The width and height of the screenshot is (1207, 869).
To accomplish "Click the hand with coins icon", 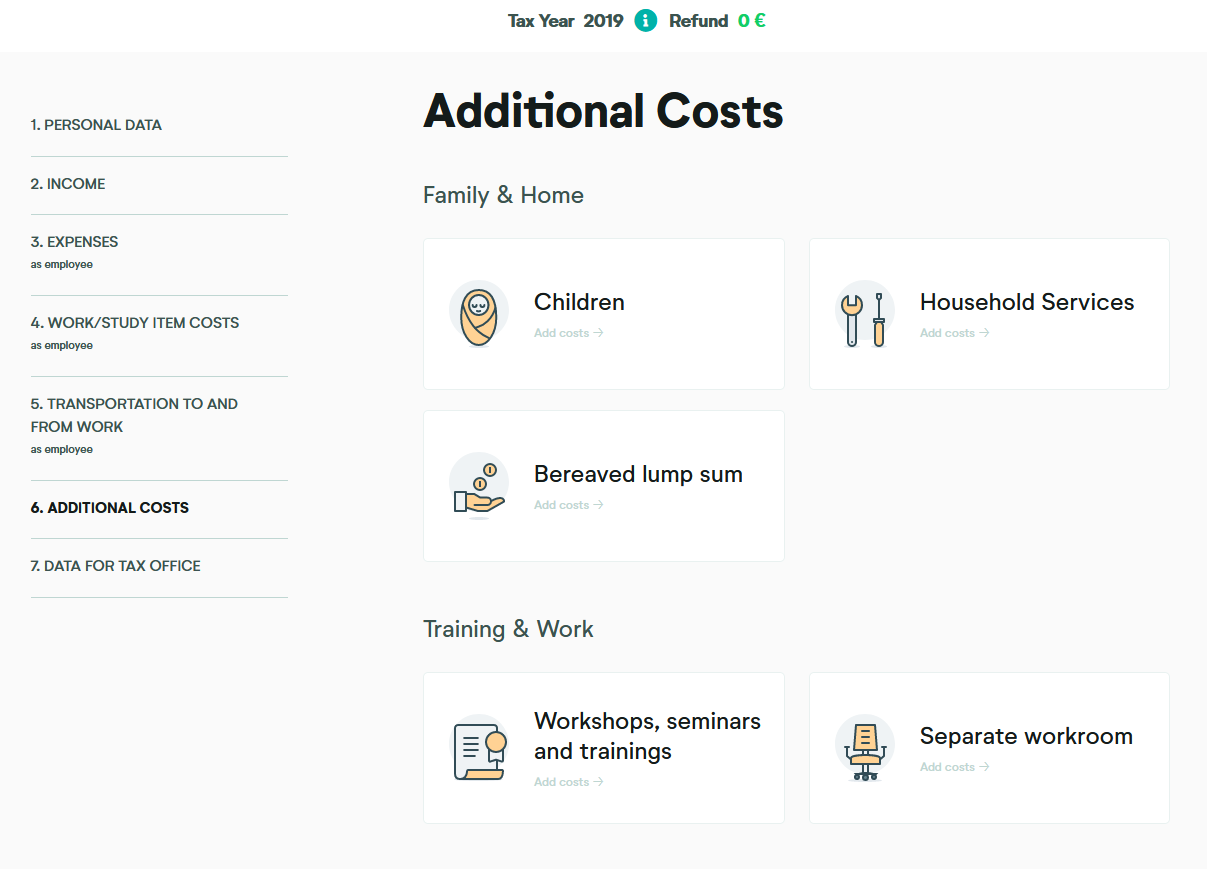I will click(x=479, y=486).
